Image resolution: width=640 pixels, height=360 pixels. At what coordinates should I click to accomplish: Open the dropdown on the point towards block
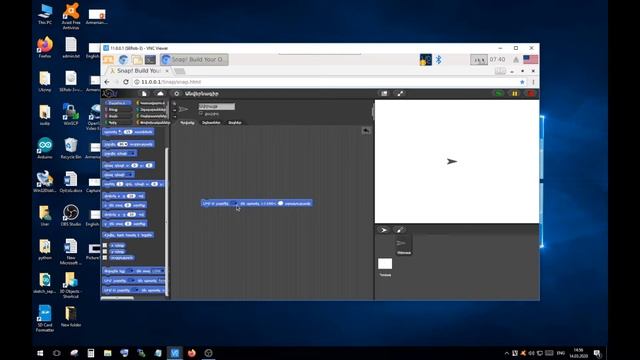[131, 153]
